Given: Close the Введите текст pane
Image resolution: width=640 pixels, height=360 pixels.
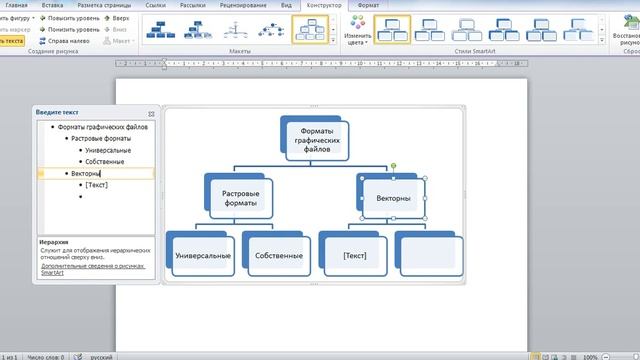Looking at the screenshot, I should tap(151, 114).
